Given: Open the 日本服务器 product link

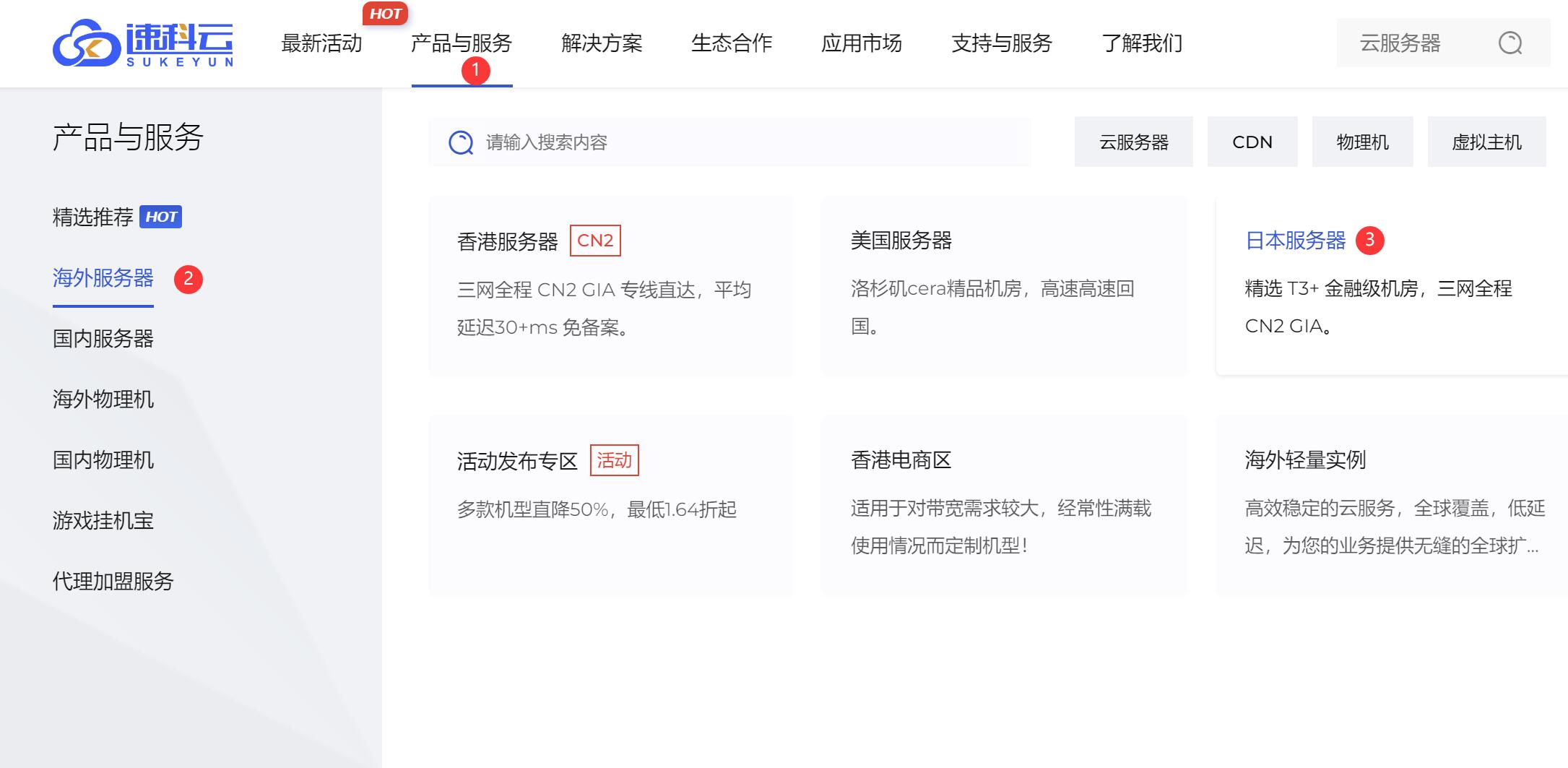Looking at the screenshot, I should pyautogui.click(x=1296, y=240).
